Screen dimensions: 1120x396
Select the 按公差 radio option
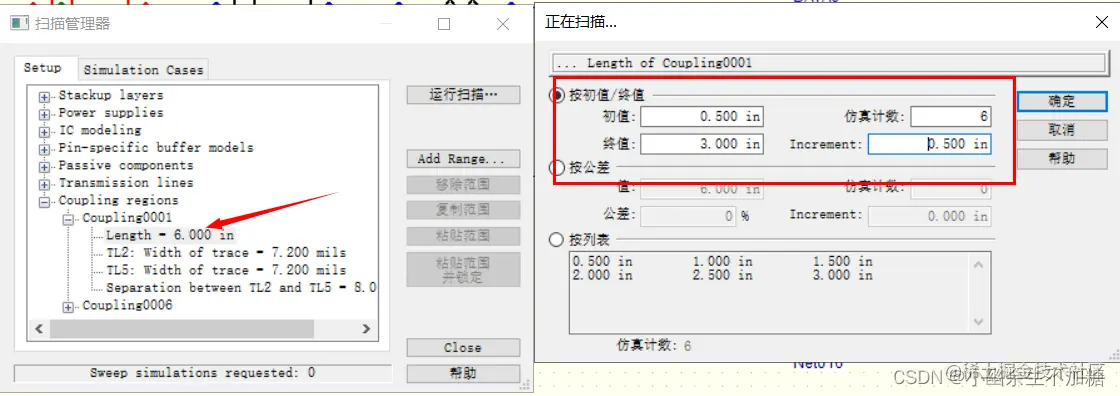(x=556, y=168)
